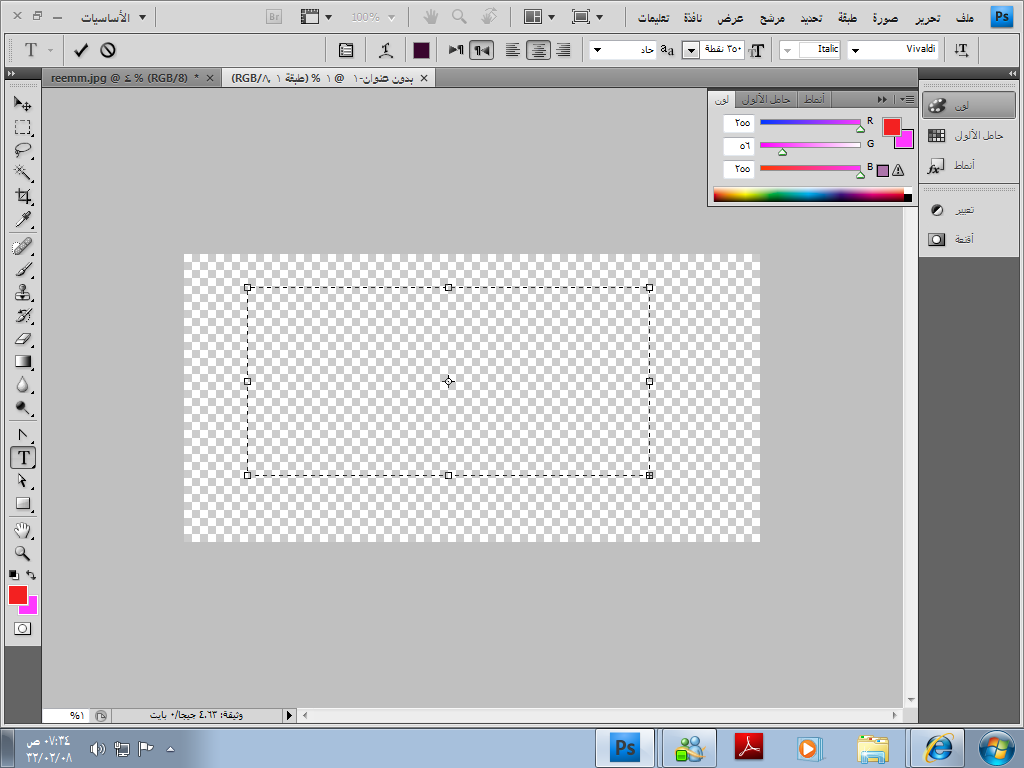Expand the font size dropdown
The image size is (1024, 768).
[x=690, y=50]
